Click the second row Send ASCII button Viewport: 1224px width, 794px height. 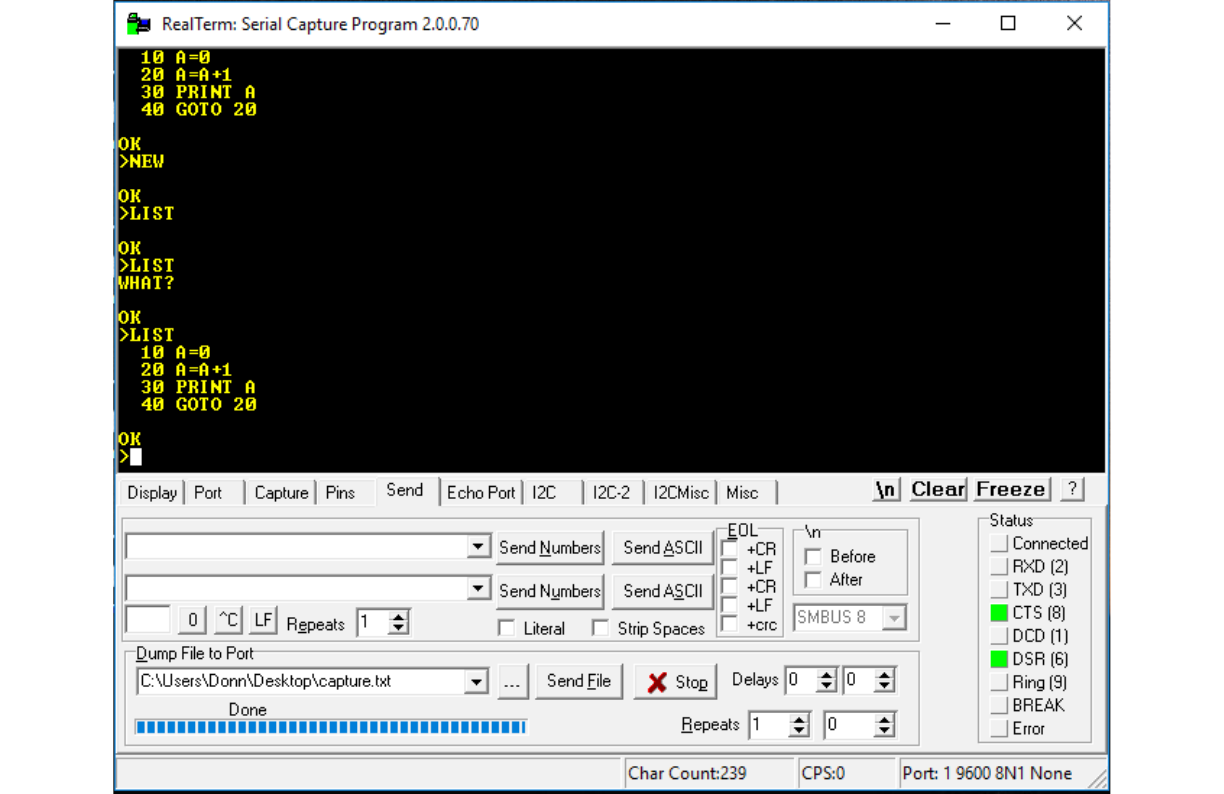(x=662, y=591)
